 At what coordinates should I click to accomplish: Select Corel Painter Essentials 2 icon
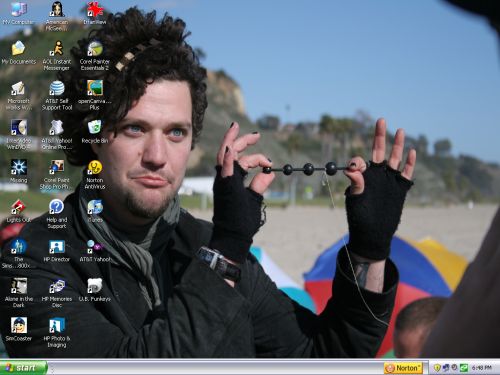(x=95, y=55)
